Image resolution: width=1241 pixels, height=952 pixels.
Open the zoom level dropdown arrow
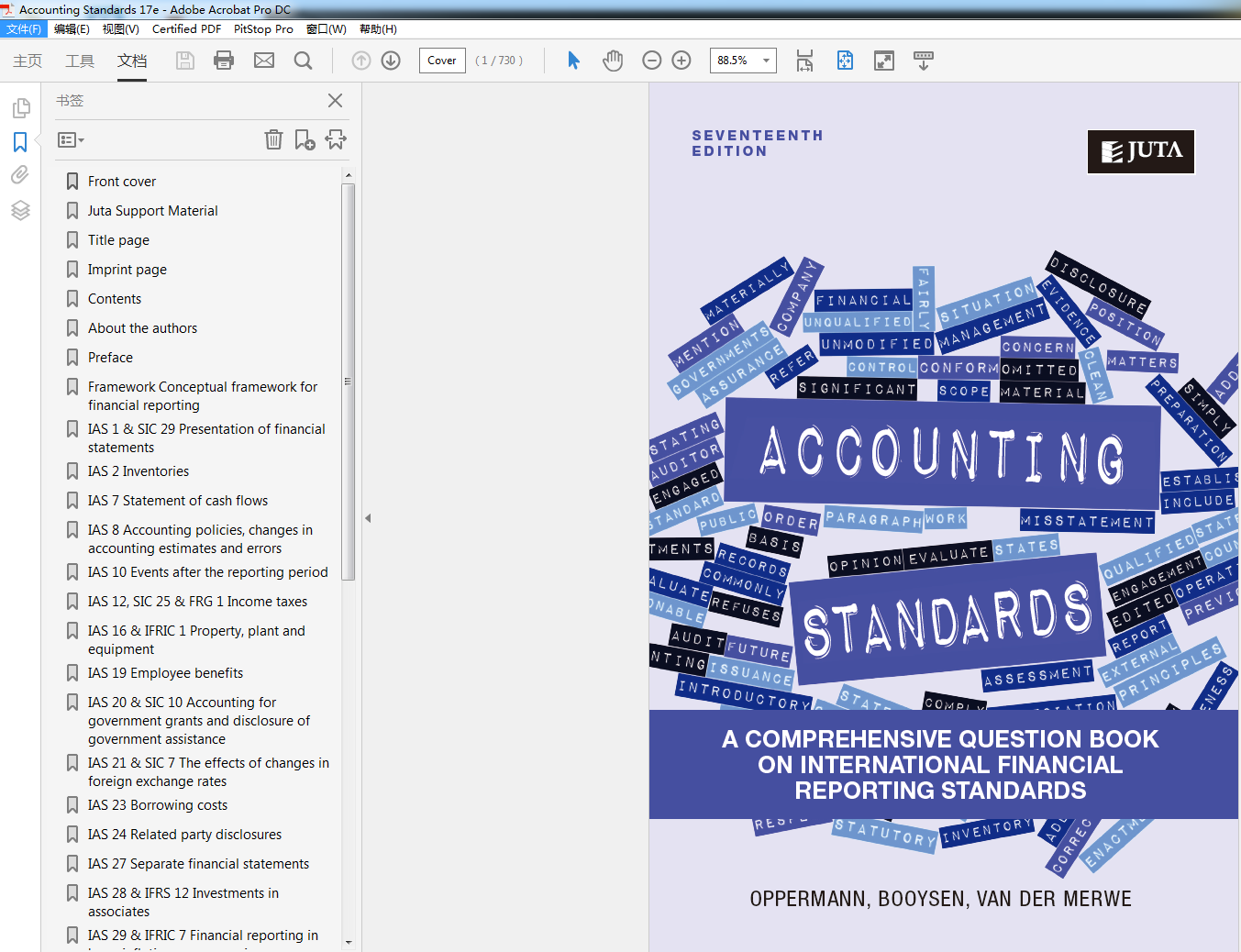tap(766, 61)
